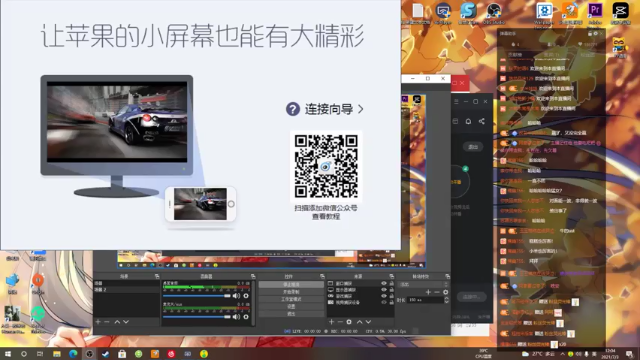640x360 pixels.
Task: Open the hamburger menu in dark streaming window
Action: (x=456, y=101)
